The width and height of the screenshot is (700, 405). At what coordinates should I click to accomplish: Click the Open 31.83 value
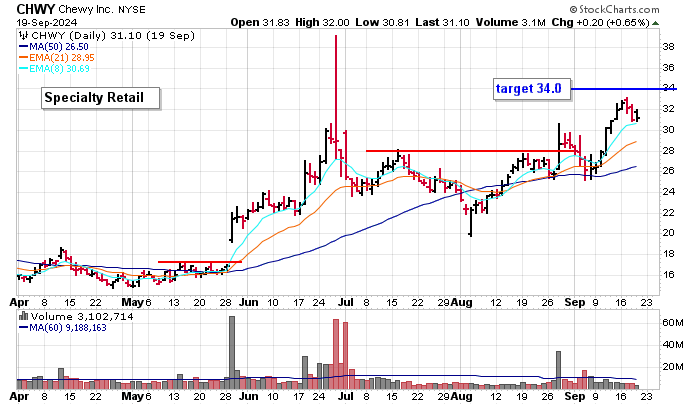click(260, 22)
